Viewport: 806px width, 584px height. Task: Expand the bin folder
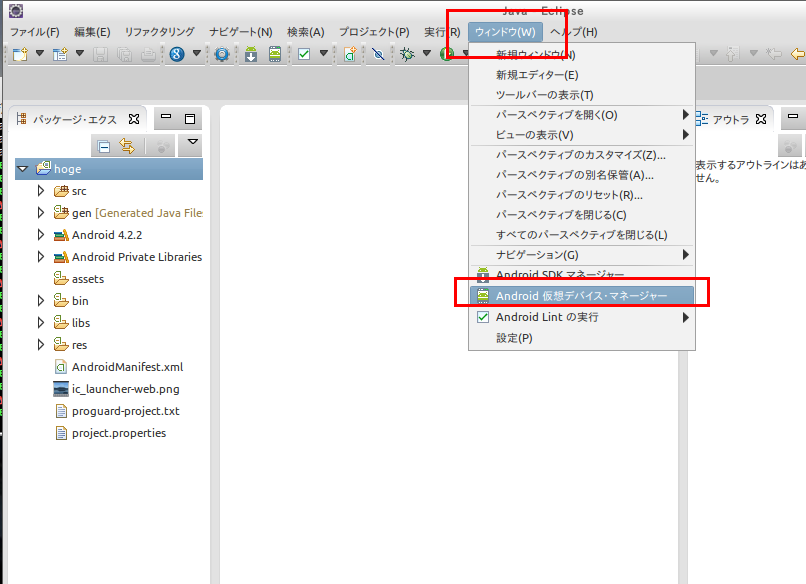coord(41,301)
